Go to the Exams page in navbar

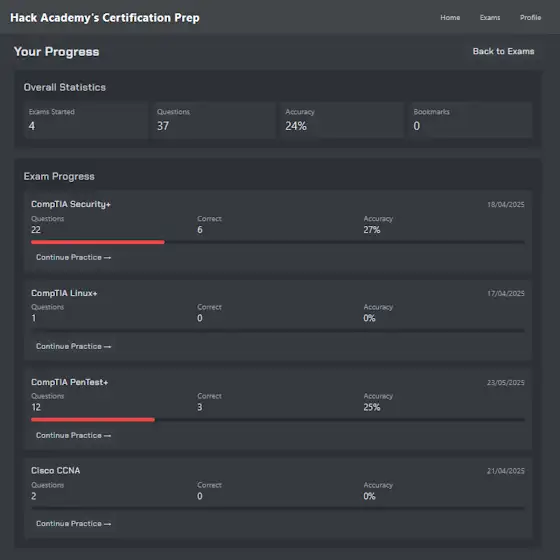pyautogui.click(x=490, y=18)
